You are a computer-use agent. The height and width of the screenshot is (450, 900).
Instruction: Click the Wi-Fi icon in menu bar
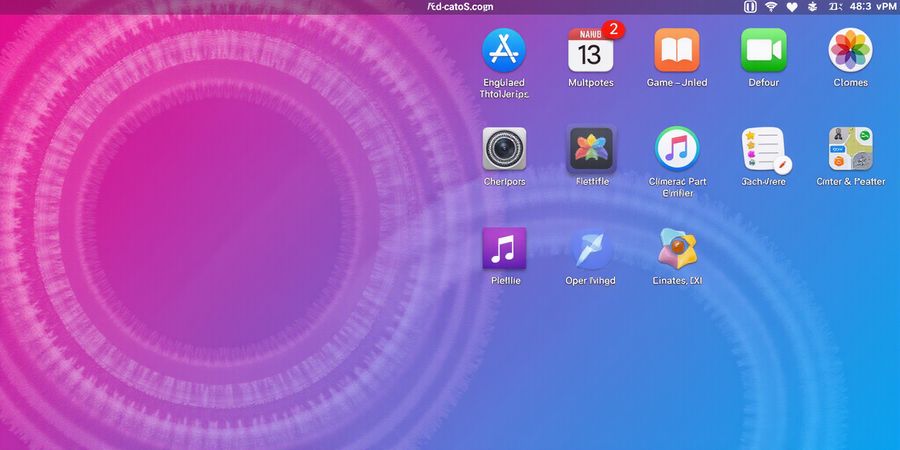point(771,7)
